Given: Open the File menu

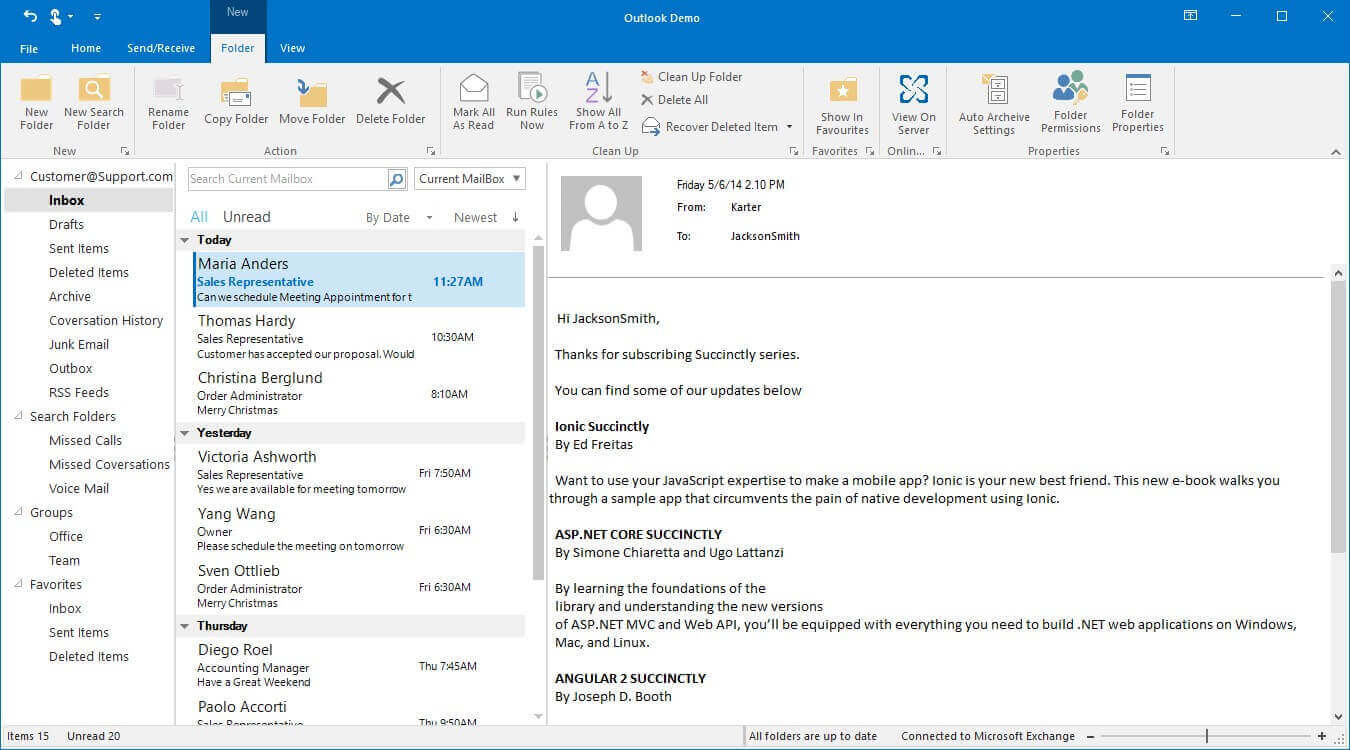Looking at the screenshot, I should (29, 49).
